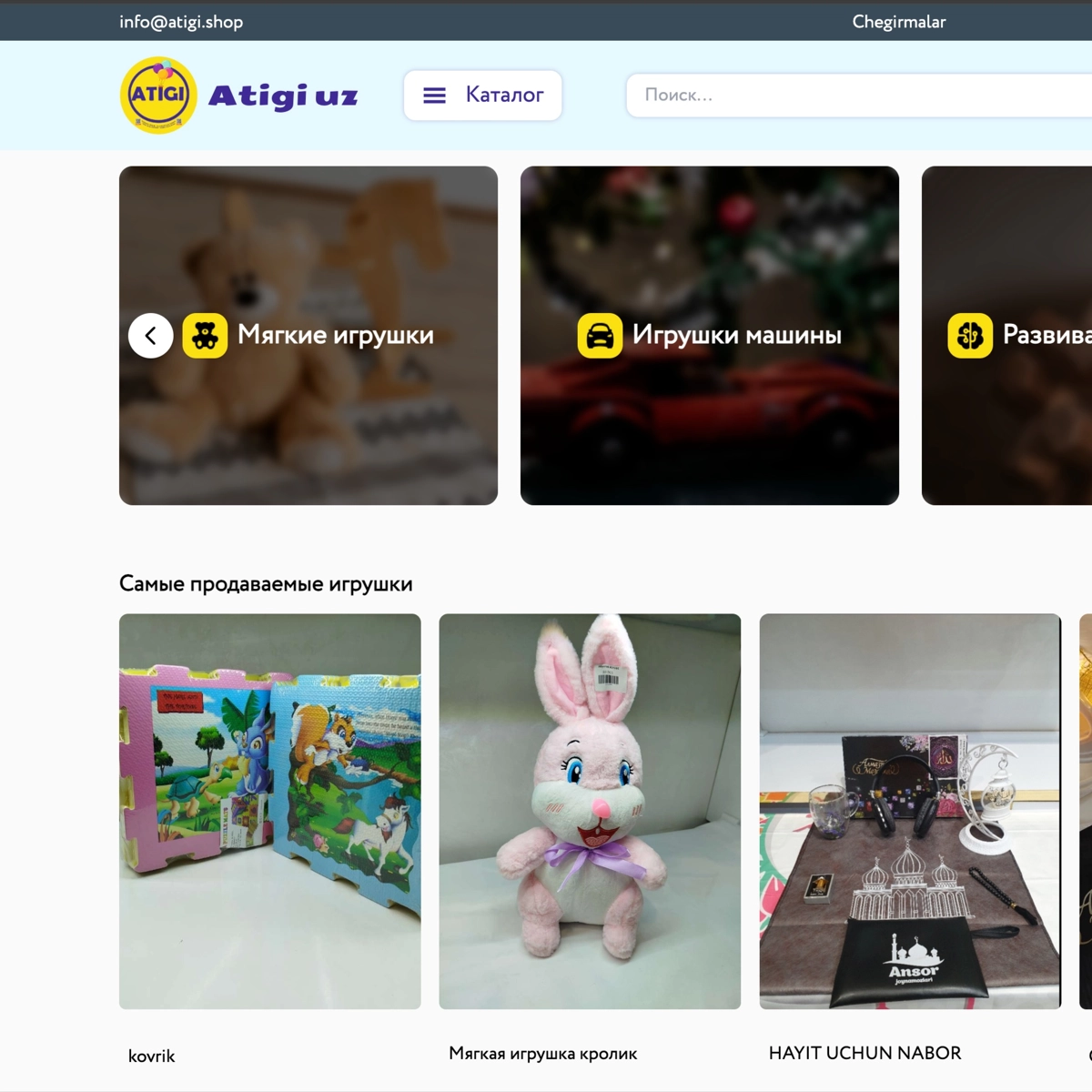This screenshot has height=1092, width=1092.
Task: Open the Мягкие игрушки category card
Action: coord(308,336)
